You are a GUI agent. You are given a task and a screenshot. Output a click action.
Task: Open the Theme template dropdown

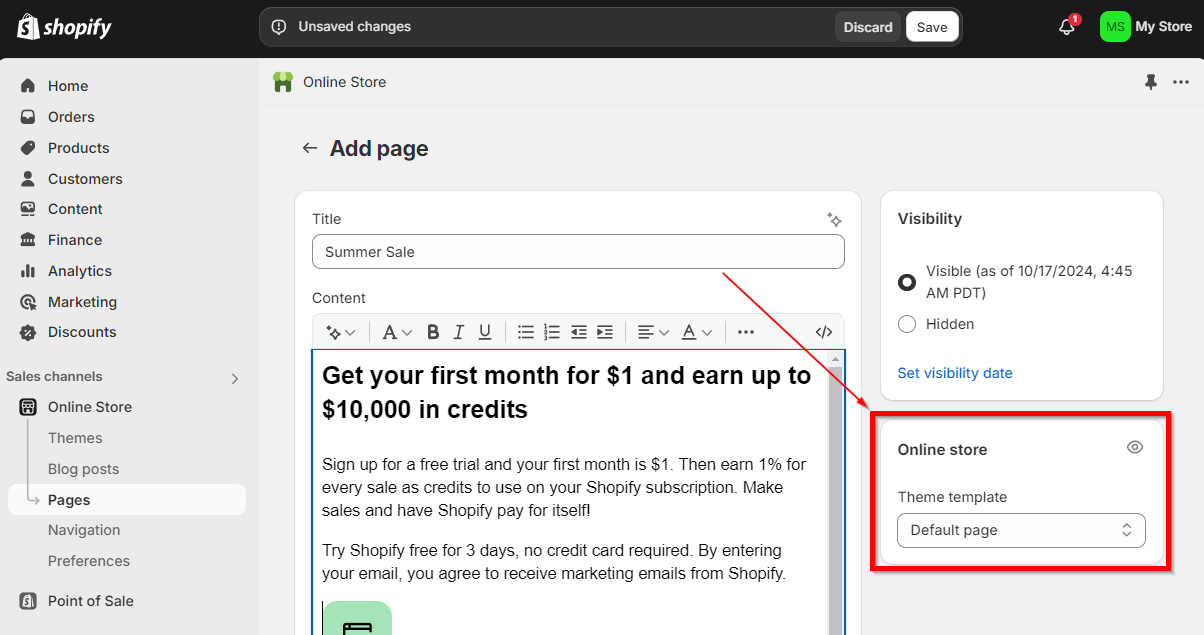1021,530
